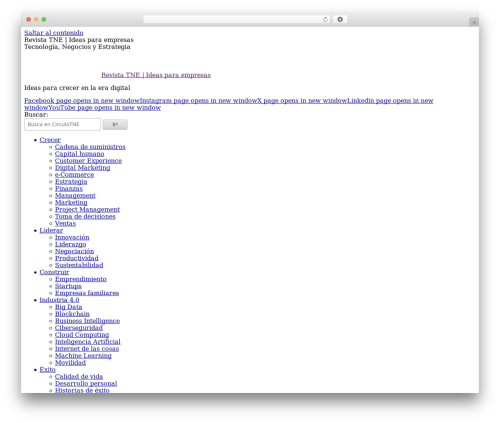Select the Ciberseguridad link
Screen dimensions: 500x423
(x=79, y=328)
